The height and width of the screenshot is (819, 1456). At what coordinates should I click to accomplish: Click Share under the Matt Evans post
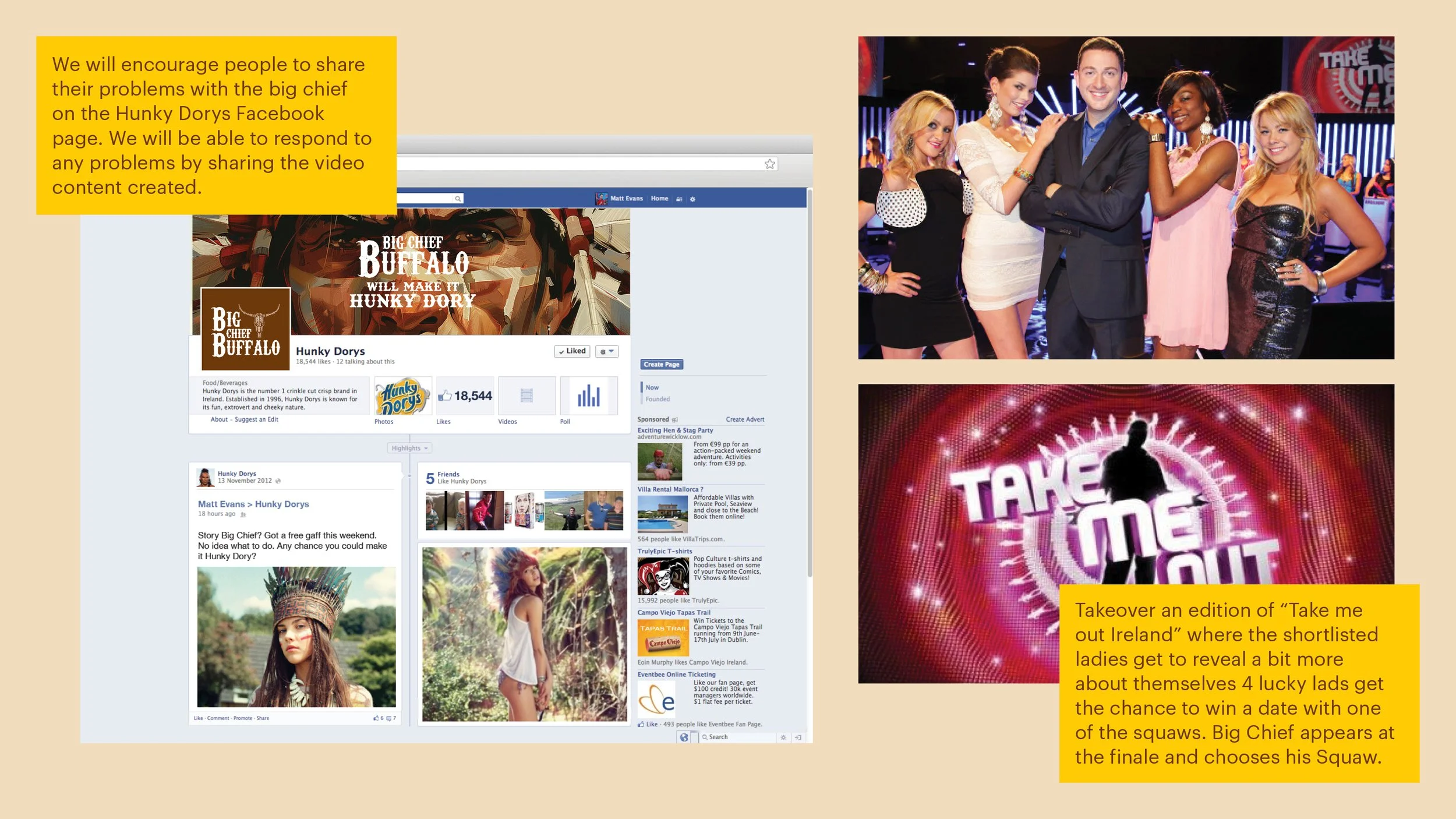coord(263,718)
